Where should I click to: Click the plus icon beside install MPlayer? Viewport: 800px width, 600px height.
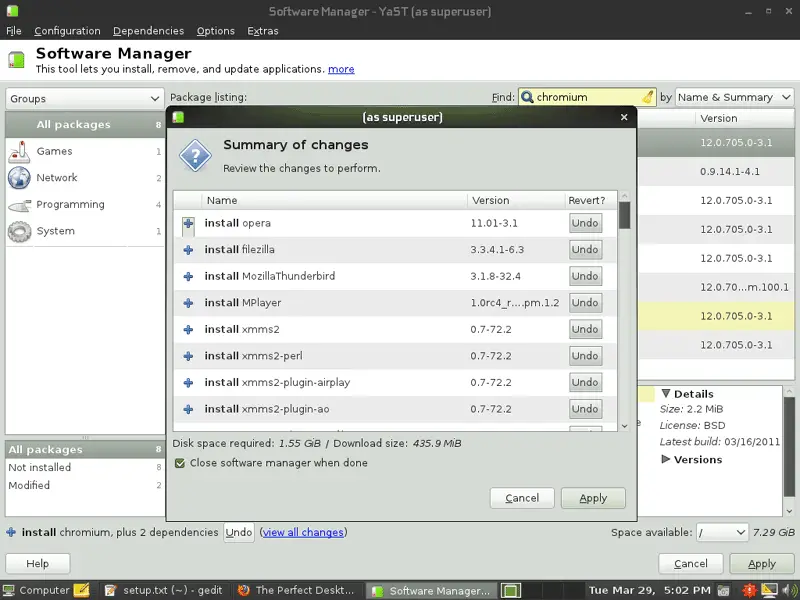[x=188, y=303]
